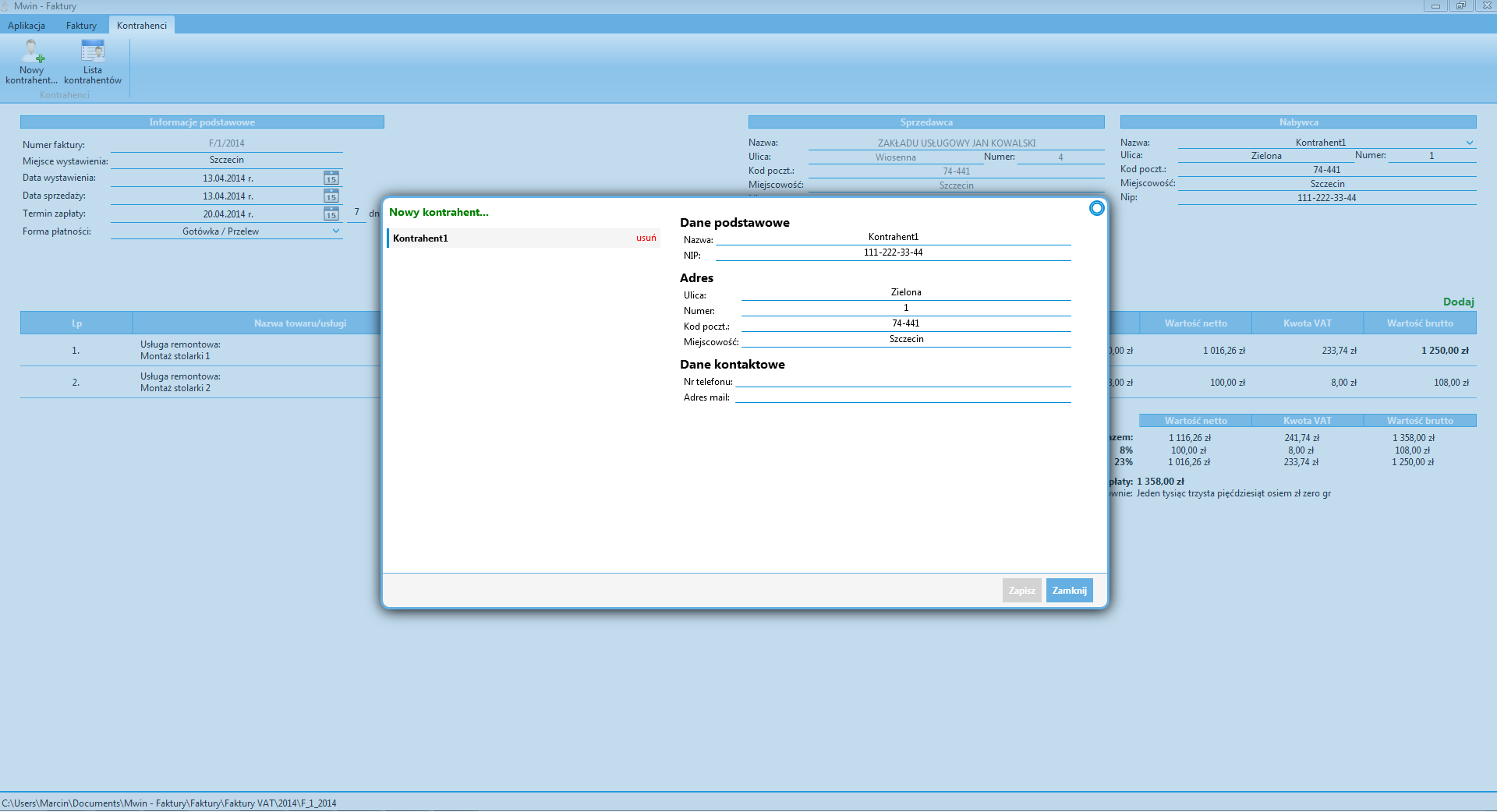Click the payment days field showing 7
This screenshot has width=1497, height=812.
pos(356,214)
